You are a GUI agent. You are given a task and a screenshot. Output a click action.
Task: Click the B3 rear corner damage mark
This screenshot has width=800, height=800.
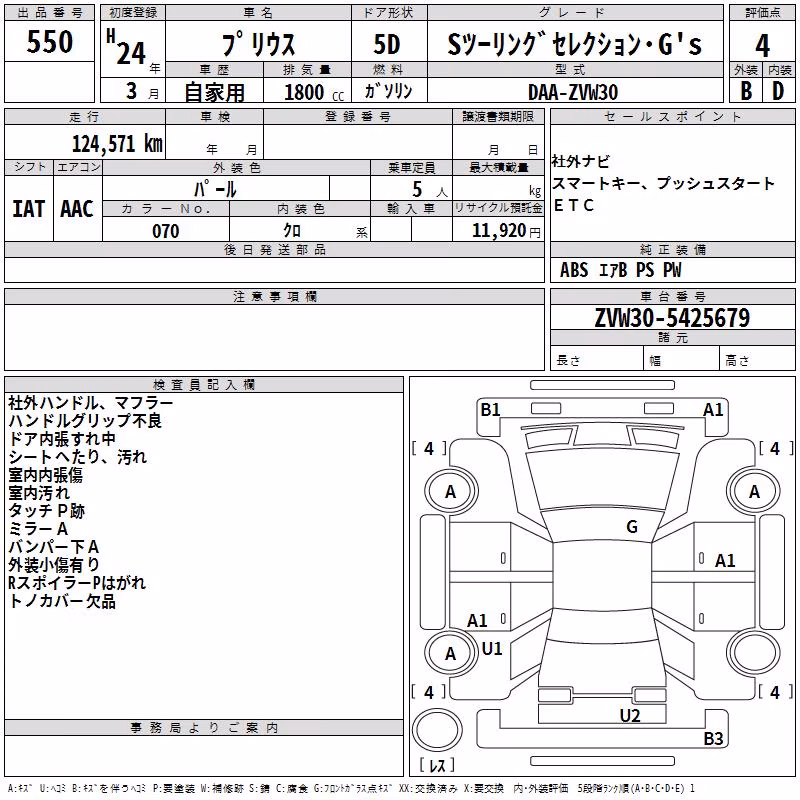pyautogui.click(x=713, y=738)
